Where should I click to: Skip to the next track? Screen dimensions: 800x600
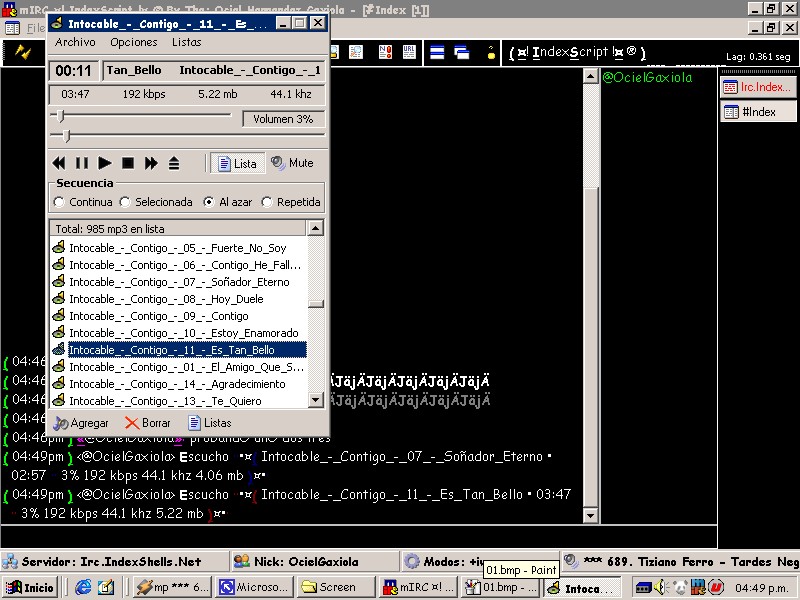(151, 163)
